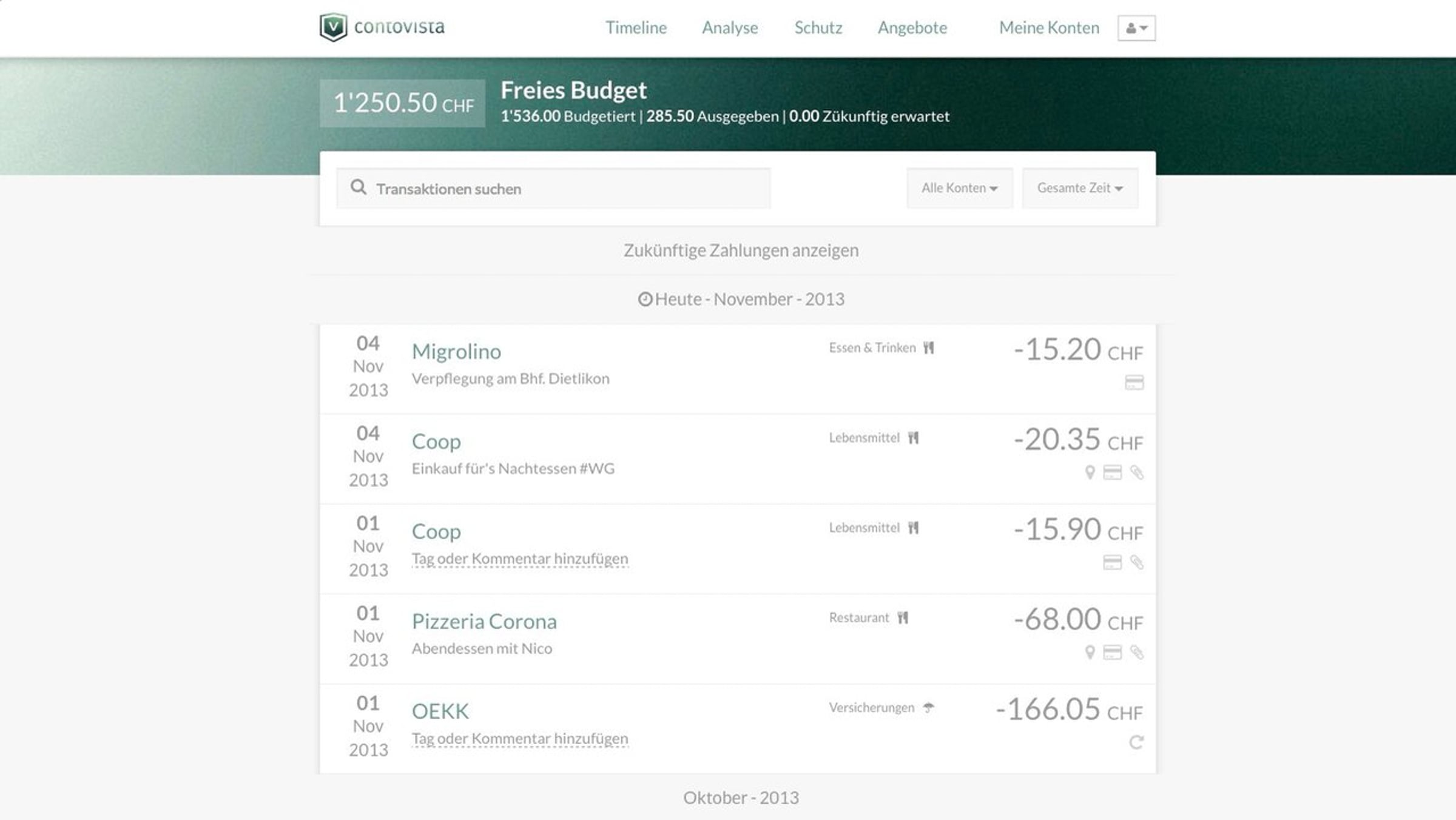Click the clock icon beside Heute
The image size is (1456, 820).
[645, 299]
